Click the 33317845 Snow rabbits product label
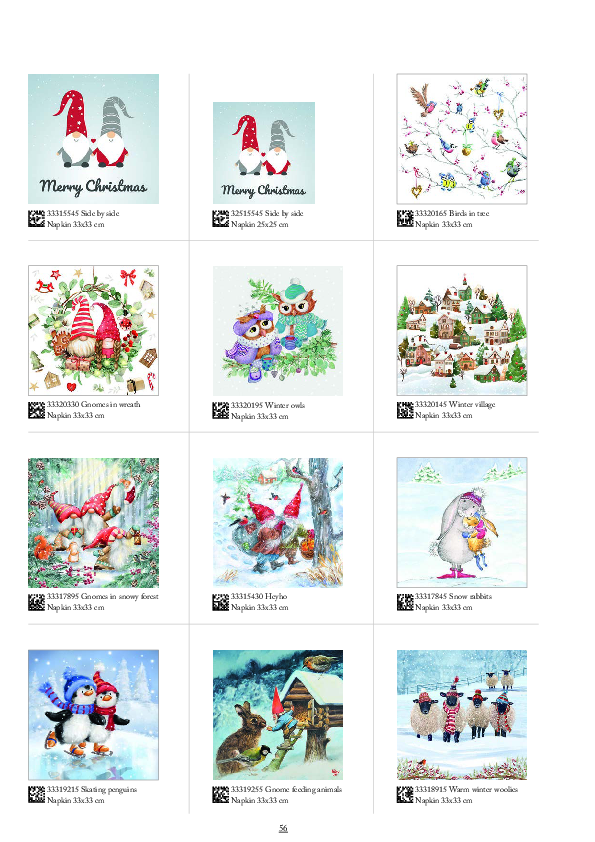The width and height of the screenshot is (595, 842). click(453, 596)
